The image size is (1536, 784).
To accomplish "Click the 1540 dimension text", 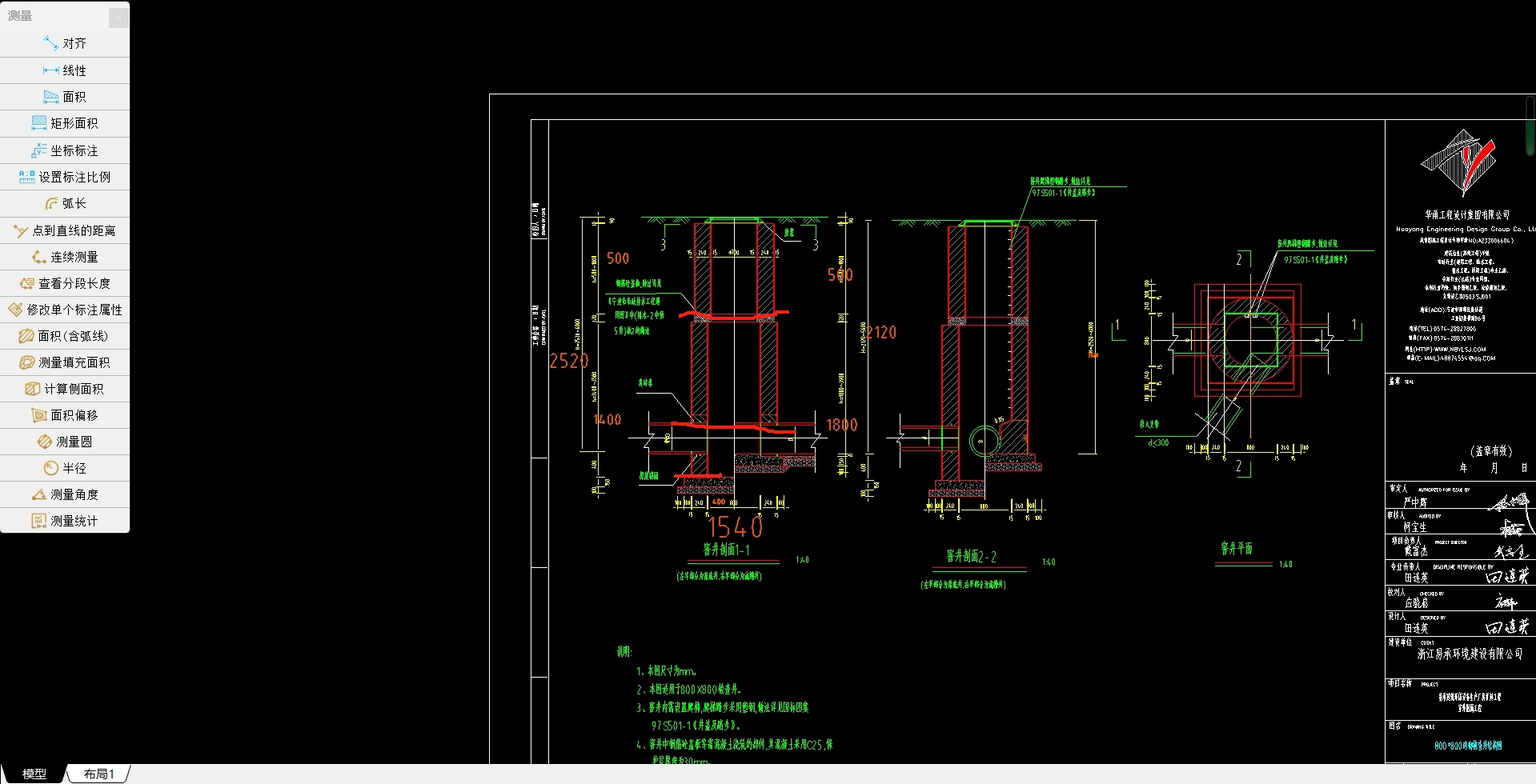I will click(x=736, y=527).
